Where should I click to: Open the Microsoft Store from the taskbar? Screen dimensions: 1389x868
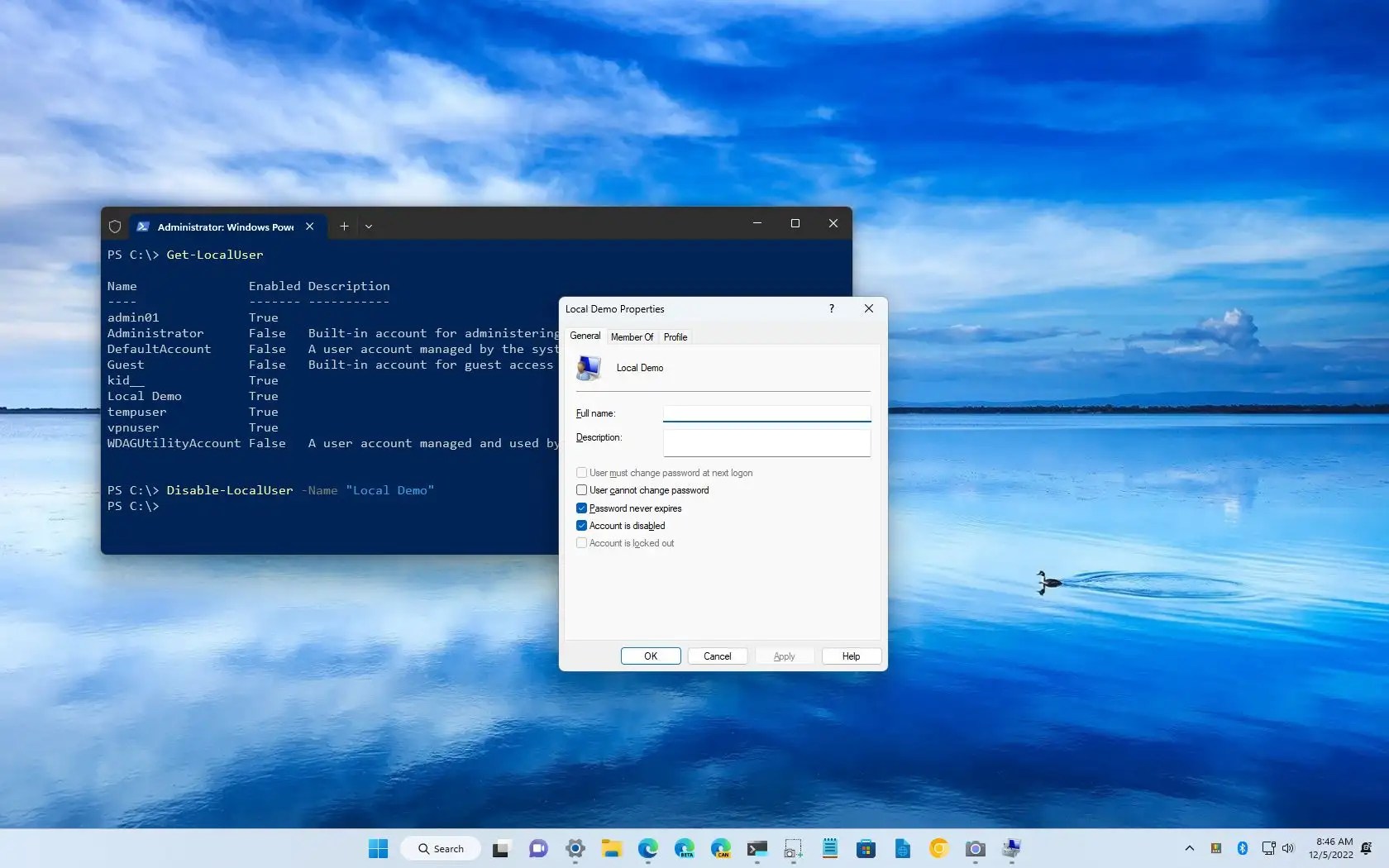[x=866, y=849]
